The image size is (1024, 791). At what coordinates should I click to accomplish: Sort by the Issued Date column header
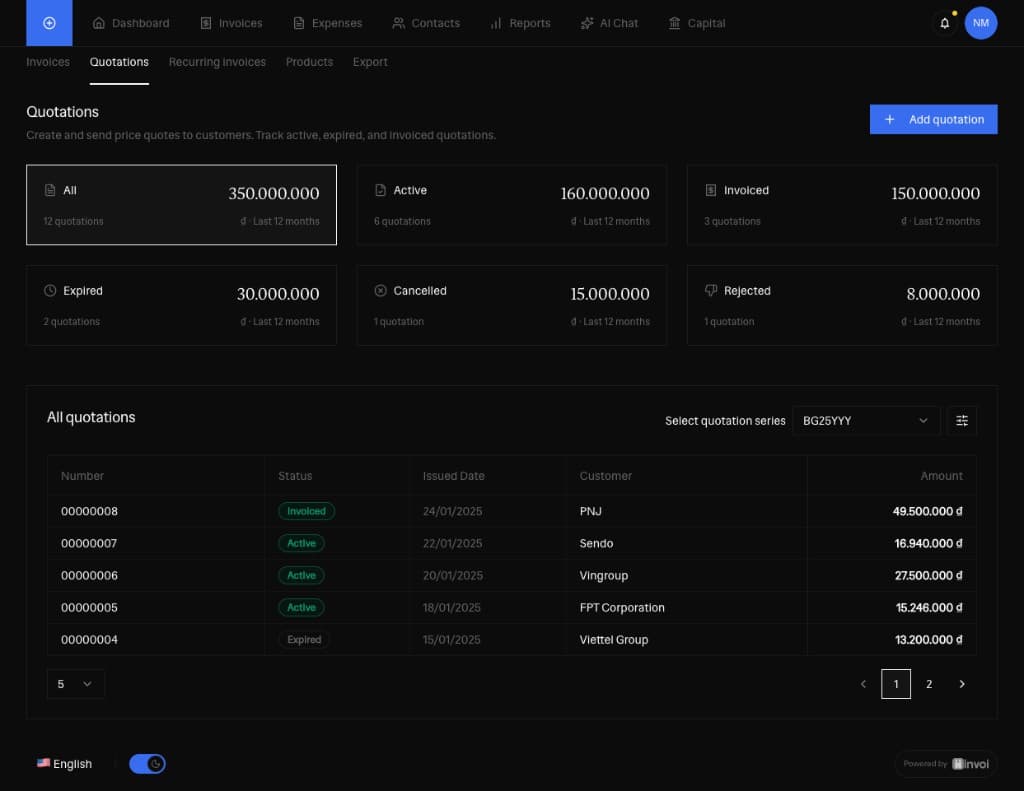453,476
